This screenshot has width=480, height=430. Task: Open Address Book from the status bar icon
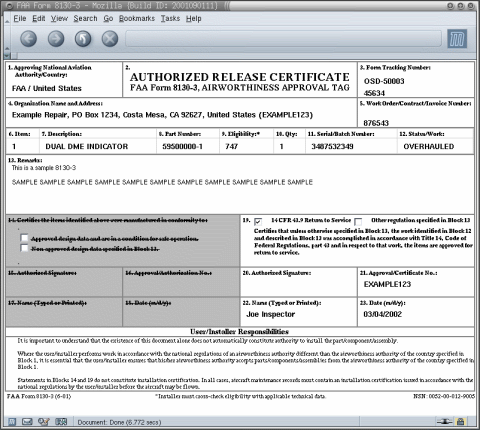[61, 422]
